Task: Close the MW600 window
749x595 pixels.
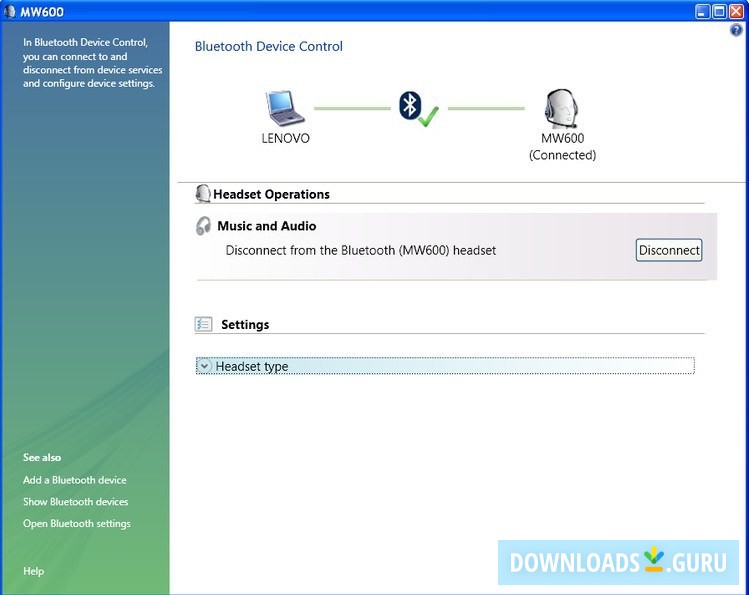Action: [736, 11]
